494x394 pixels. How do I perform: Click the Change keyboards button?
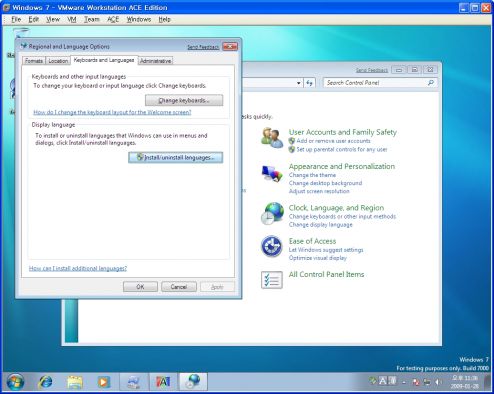click(x=184, y=100)
